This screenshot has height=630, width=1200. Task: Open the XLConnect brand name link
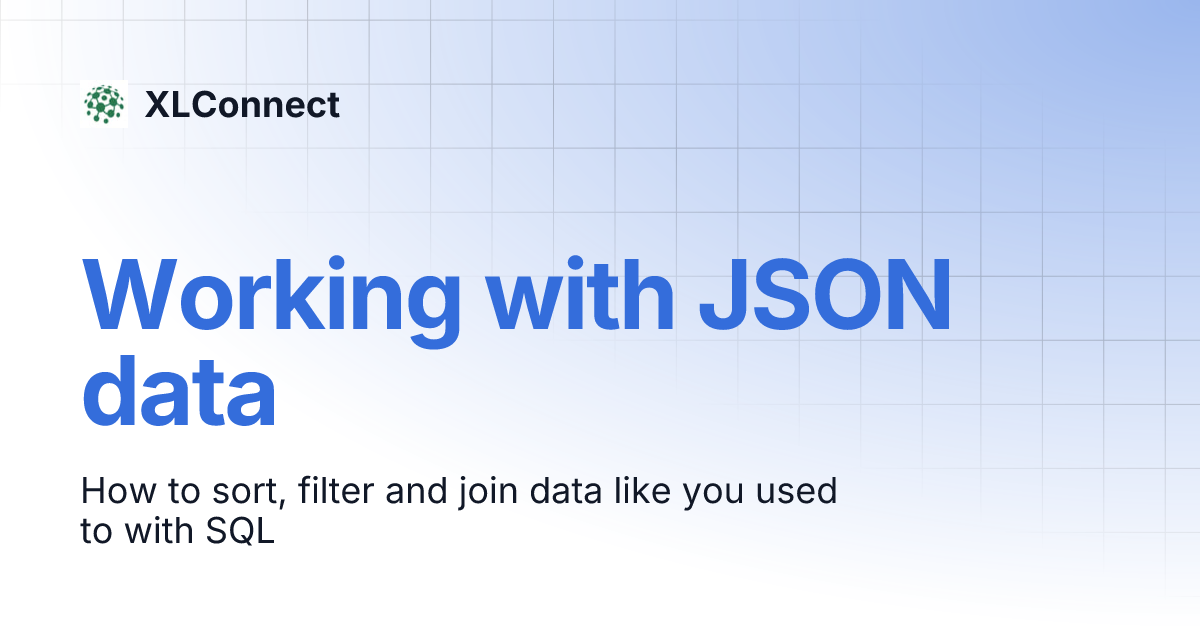click(242, 105)
